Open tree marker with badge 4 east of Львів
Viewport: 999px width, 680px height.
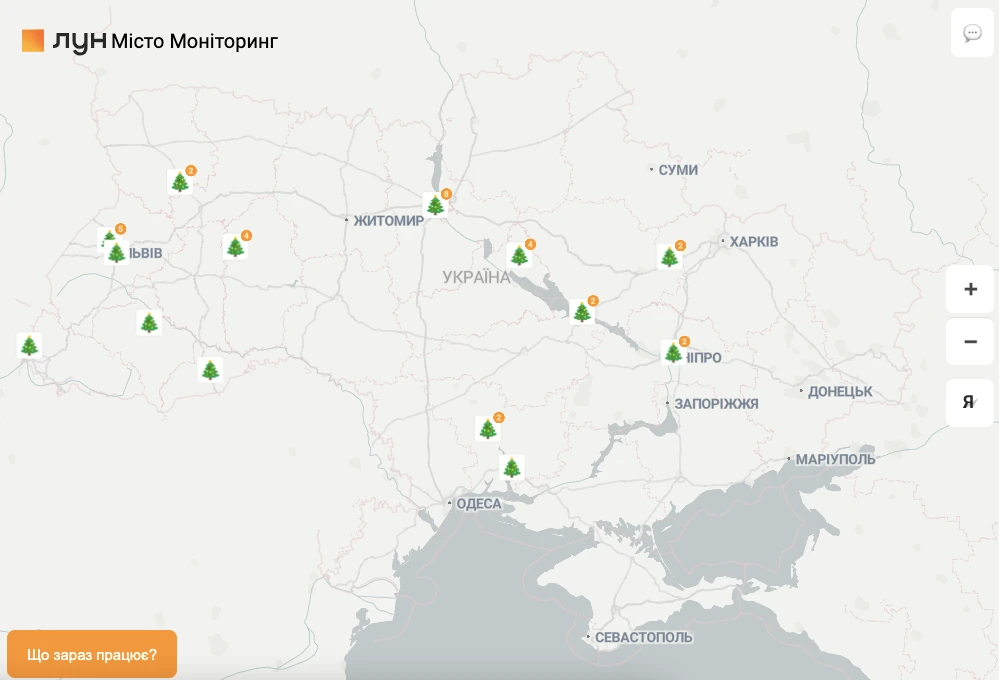coord(235,247)
